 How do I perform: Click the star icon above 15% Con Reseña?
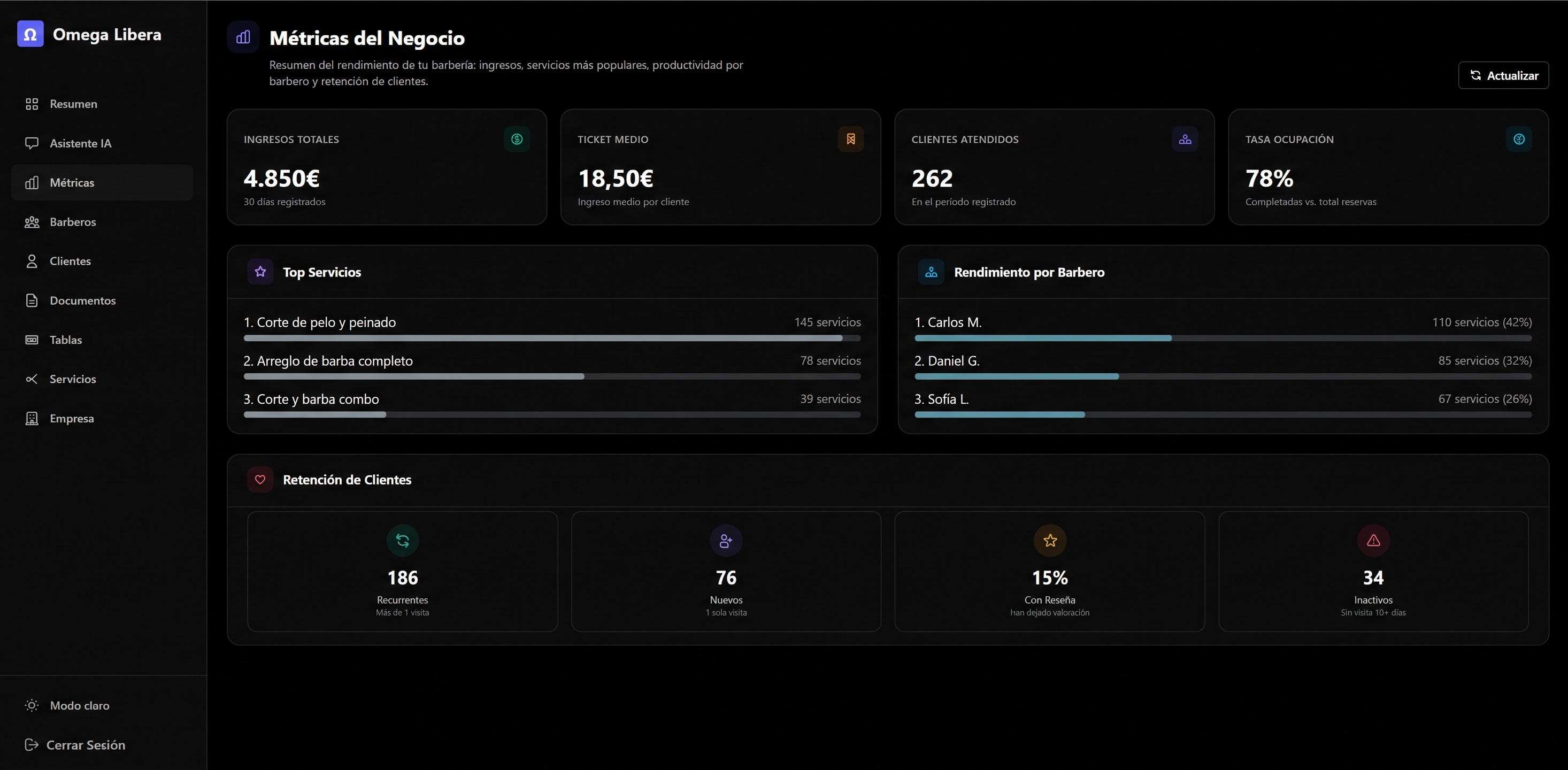pyautogui.click(x=1049, y=541)
